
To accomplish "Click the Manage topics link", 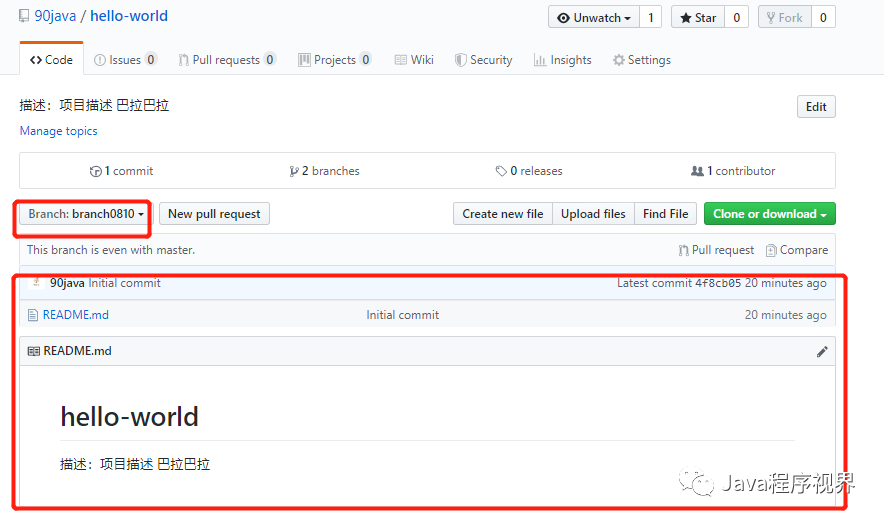I will [59, 131].
